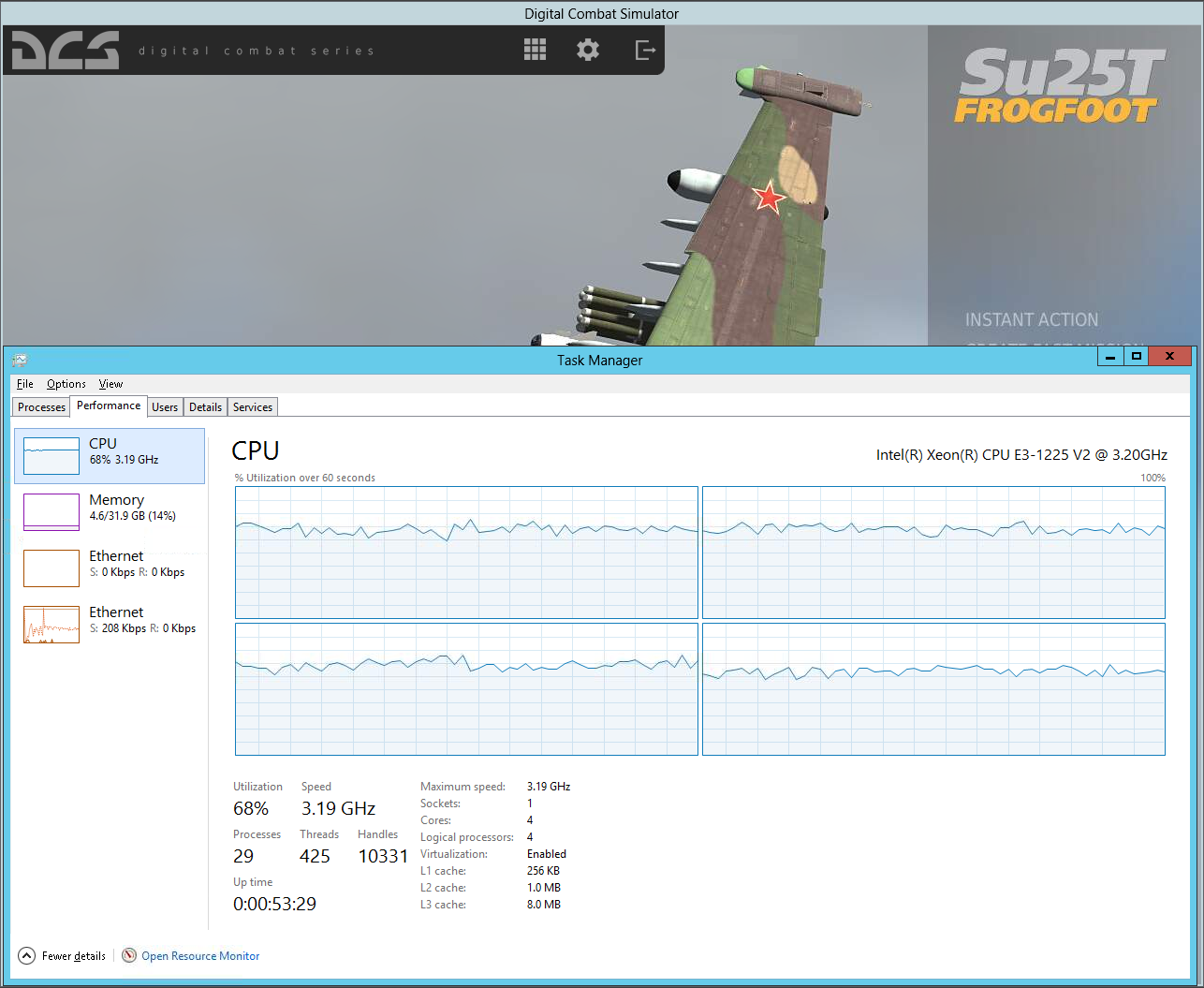Select the Ethernet adapter sending 208 Kbps

(110, 624)
